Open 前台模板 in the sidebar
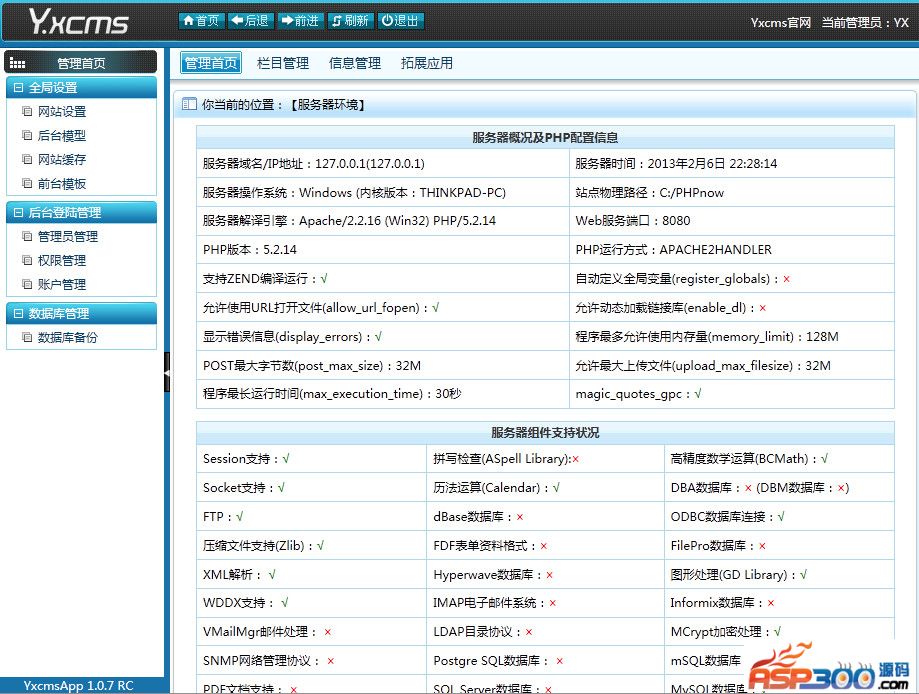 [x=62, y=184]
